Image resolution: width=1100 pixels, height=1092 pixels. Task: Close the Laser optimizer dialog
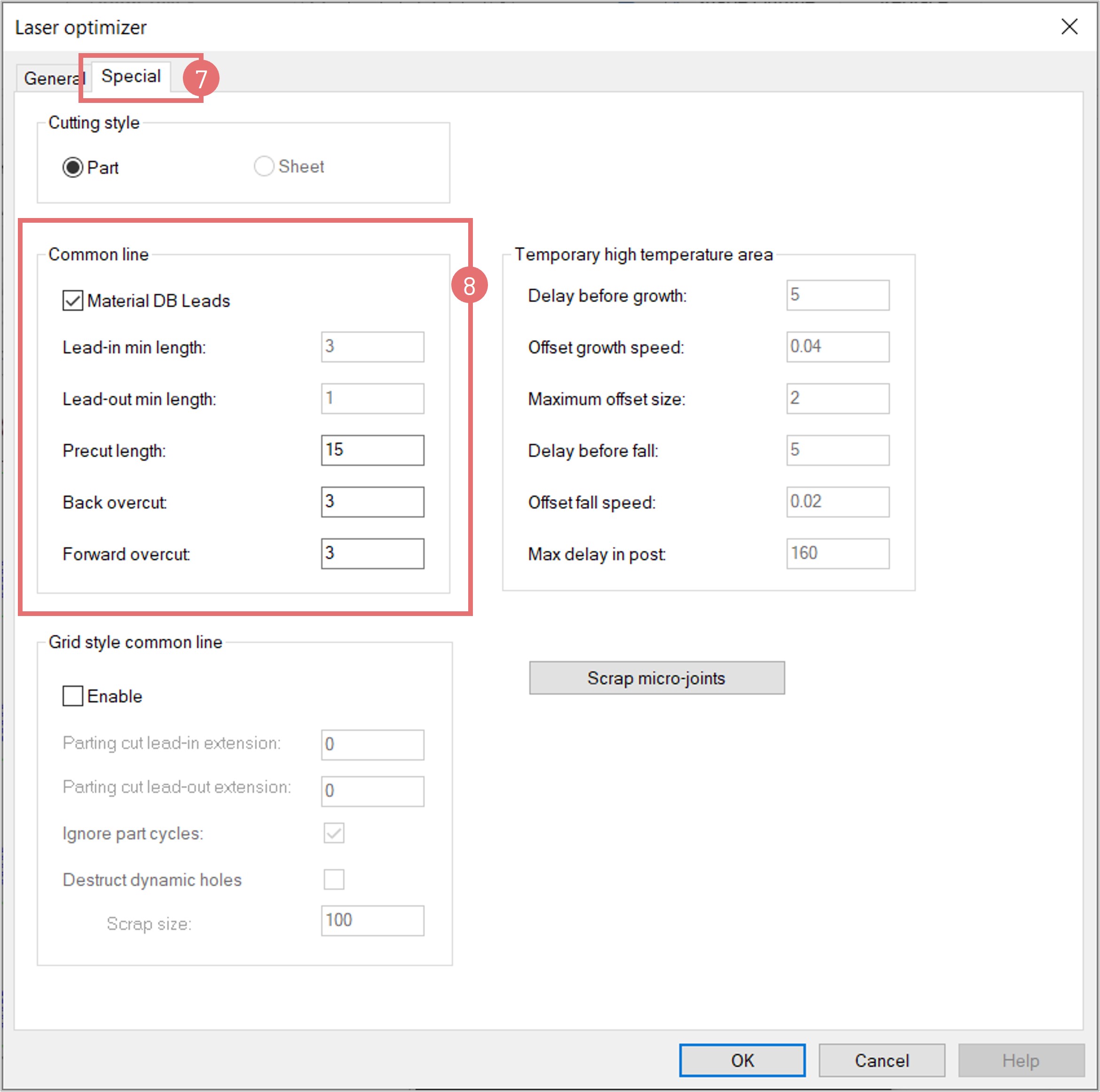point(1069,27)
